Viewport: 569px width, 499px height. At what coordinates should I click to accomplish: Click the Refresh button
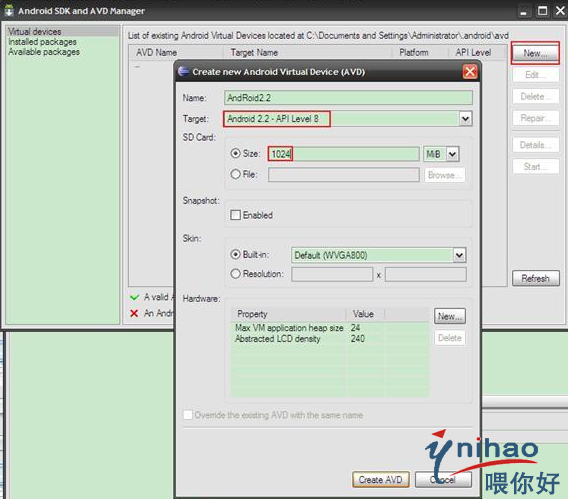536,278
